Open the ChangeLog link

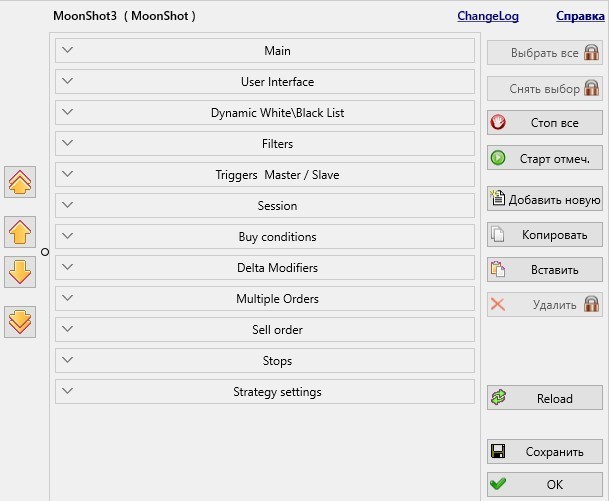coord(488,16)
